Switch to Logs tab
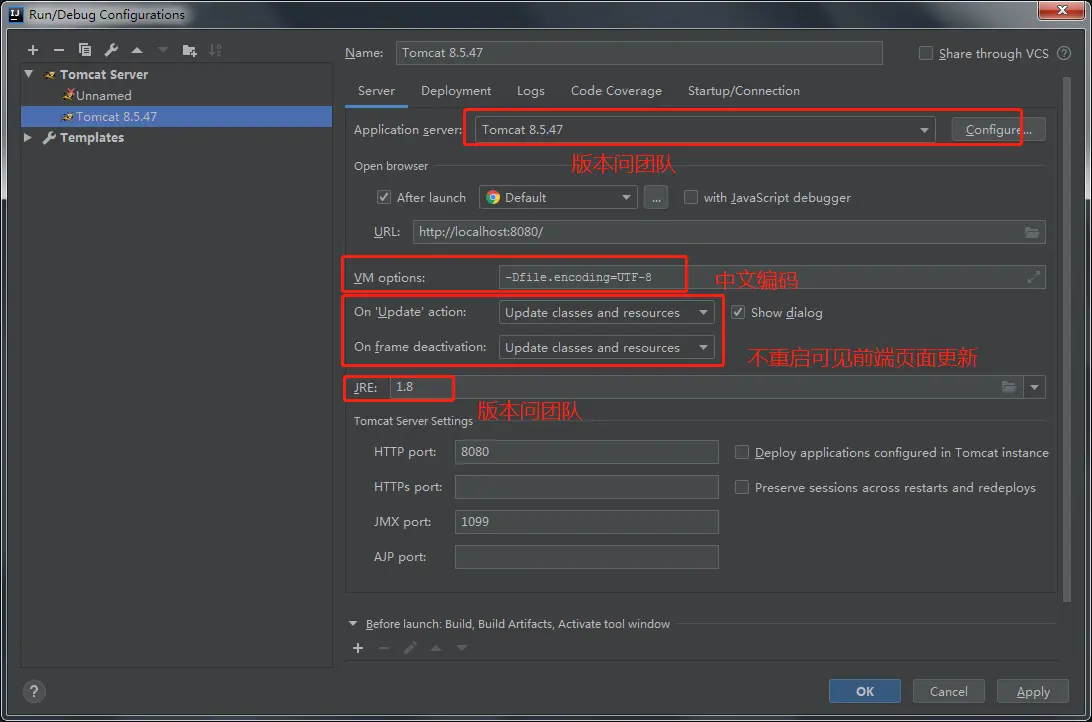Image resolution: width=1092 pixels, height=722 pixels. [x=531, y=91]
